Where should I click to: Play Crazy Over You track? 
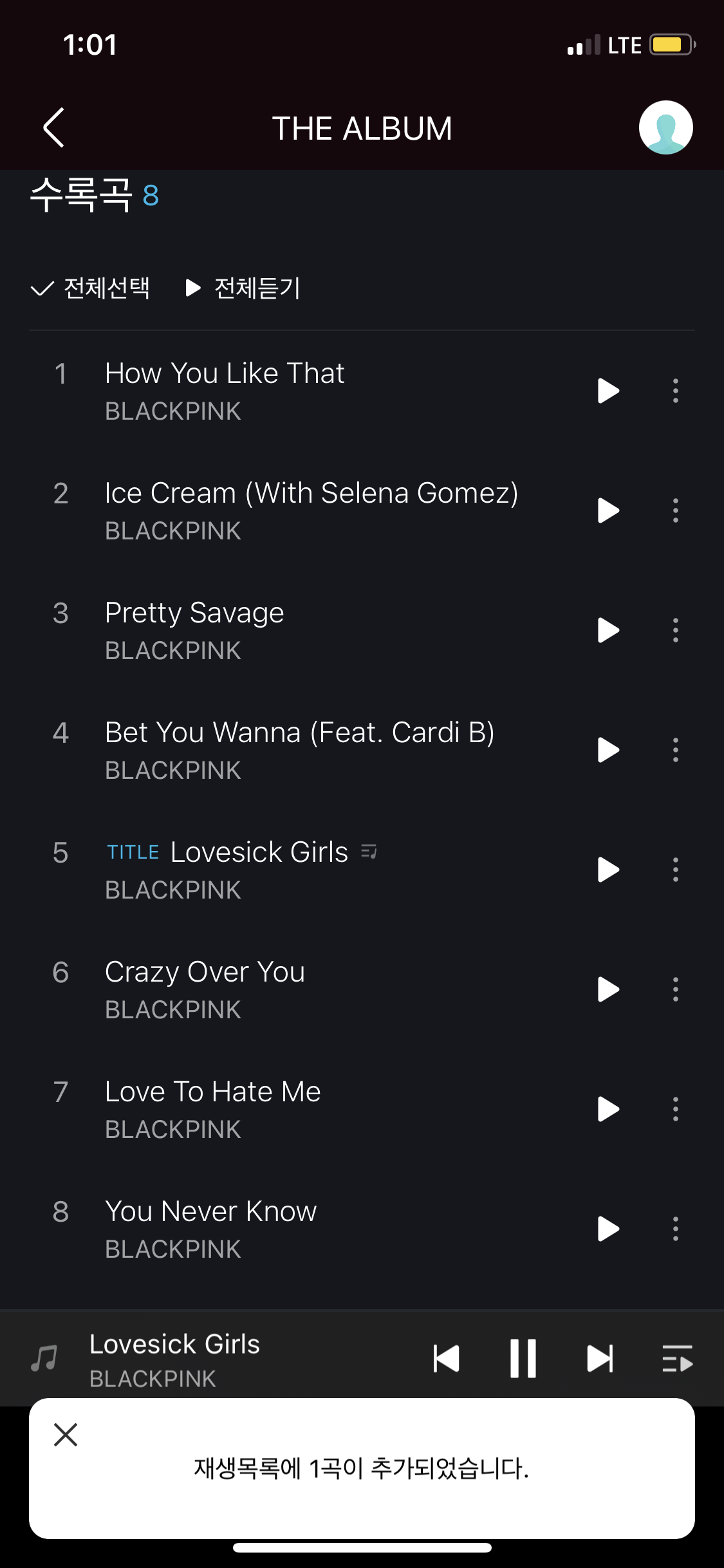coord(608,989)
